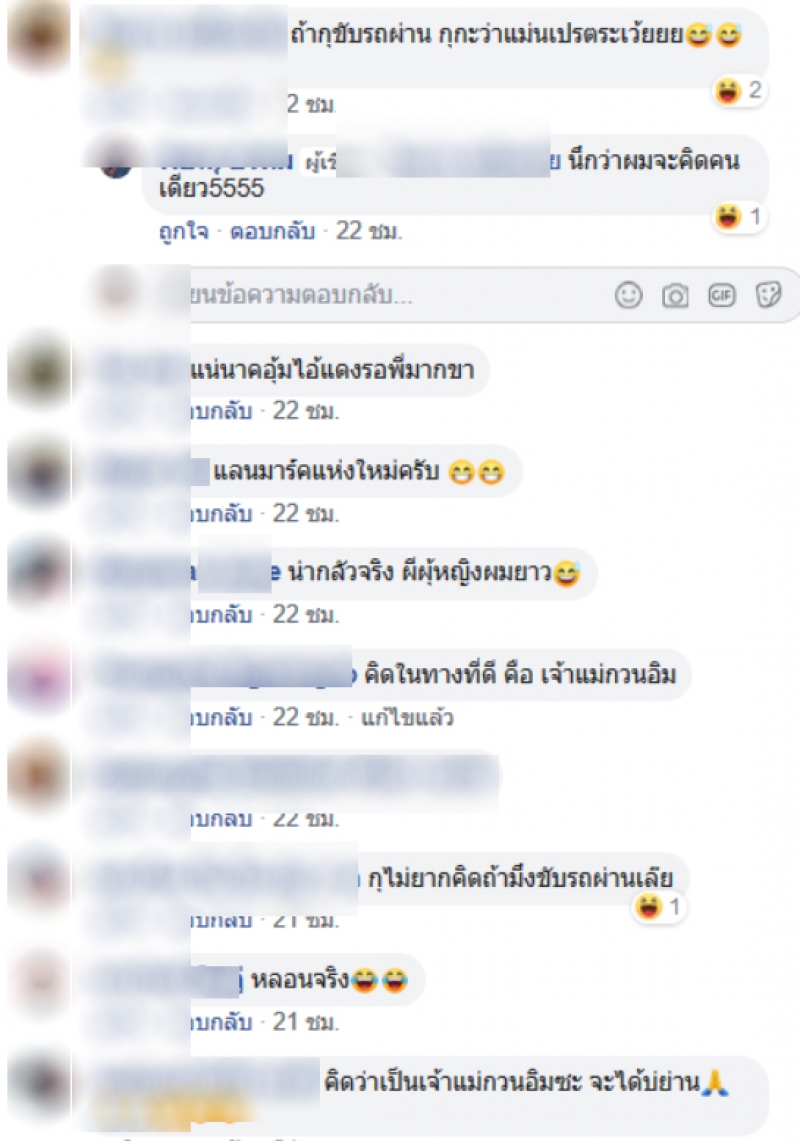The height and width of the screenshot is (1141, 800).
Task: View haha reaction on กูไม่ยากคิด comment
Action: [659, 907]
